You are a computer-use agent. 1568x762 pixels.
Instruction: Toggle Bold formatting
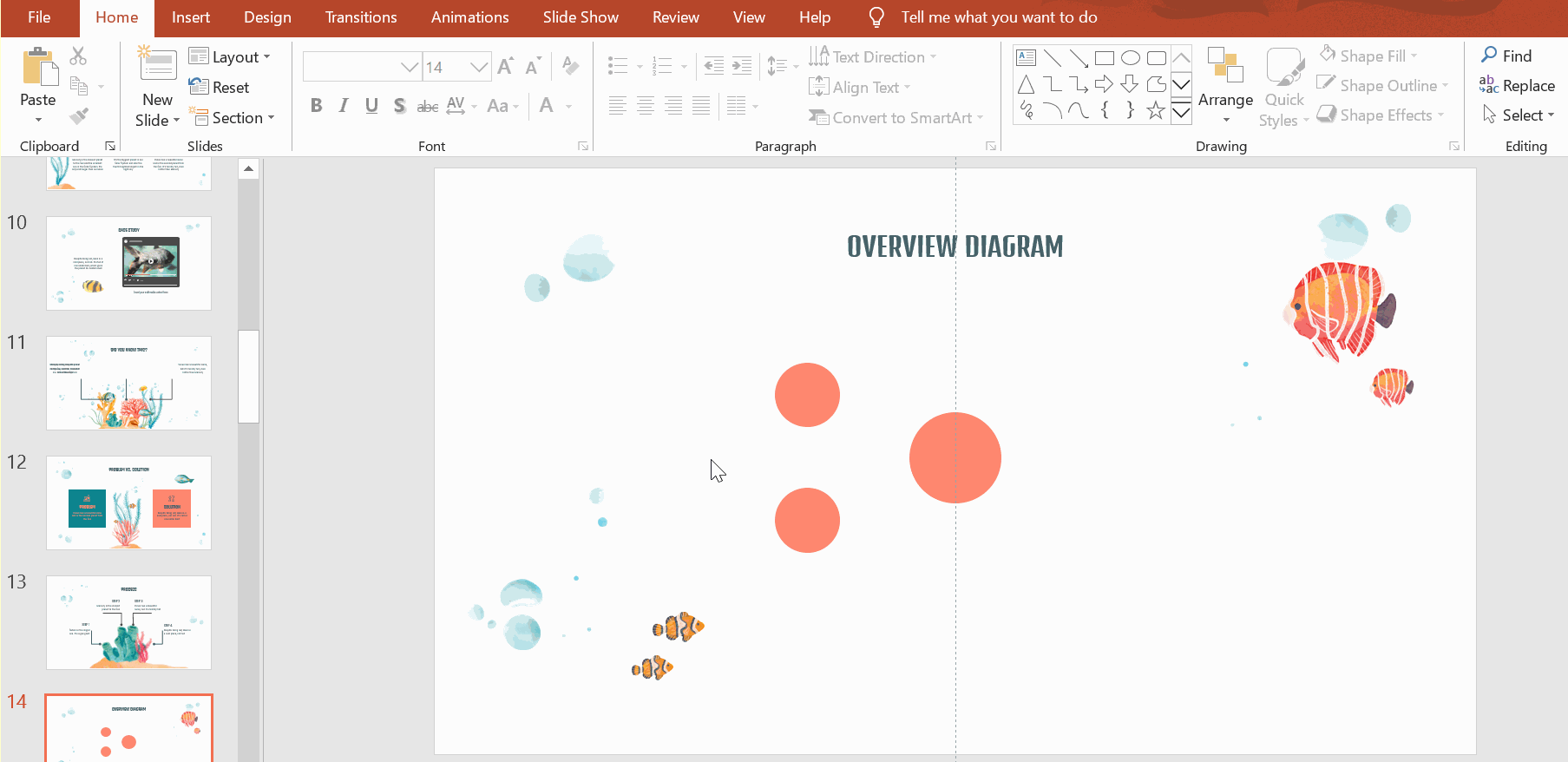[316, 106]
